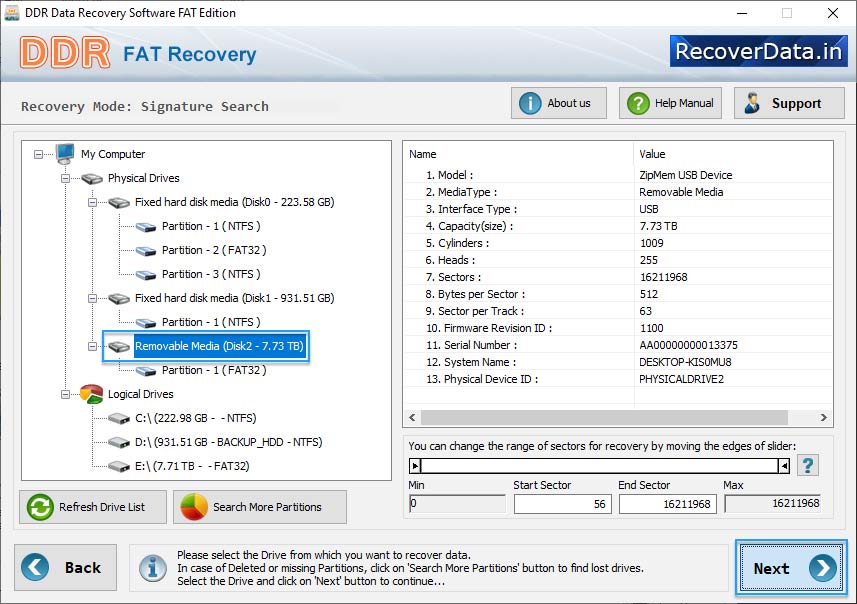Click the sector range slider track
857x604 pixels.
click(x=600, y=466)
